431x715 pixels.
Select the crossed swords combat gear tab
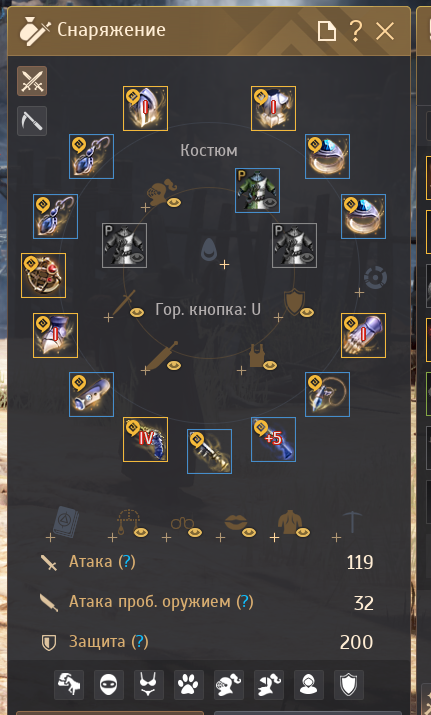pos(32,81)
